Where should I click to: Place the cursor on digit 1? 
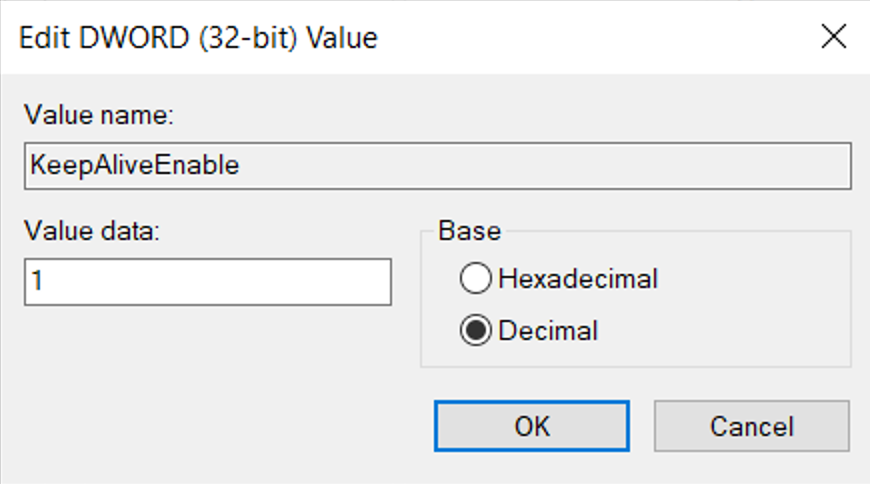[x=37, y=282]
